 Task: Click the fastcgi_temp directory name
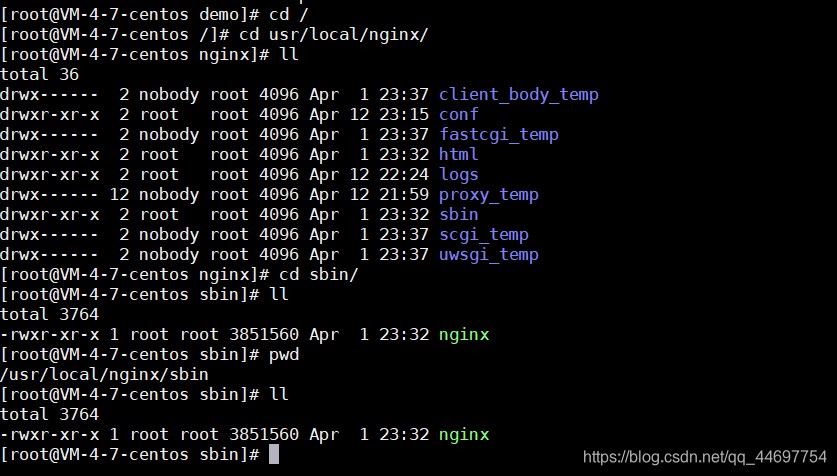tap(499, 135)
